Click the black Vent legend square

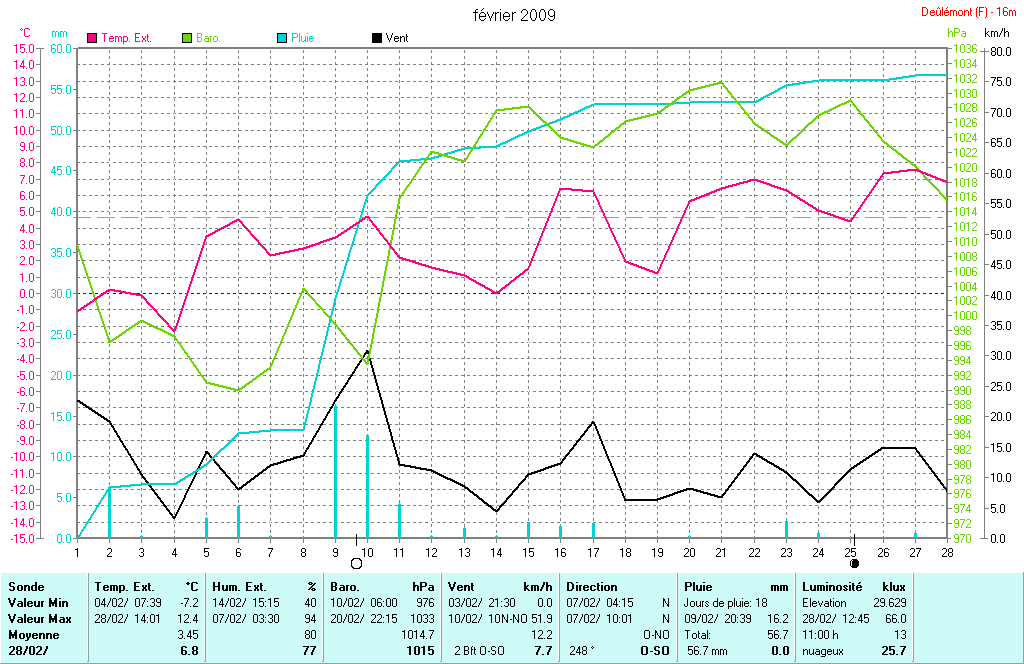click(x=376, y=38)
